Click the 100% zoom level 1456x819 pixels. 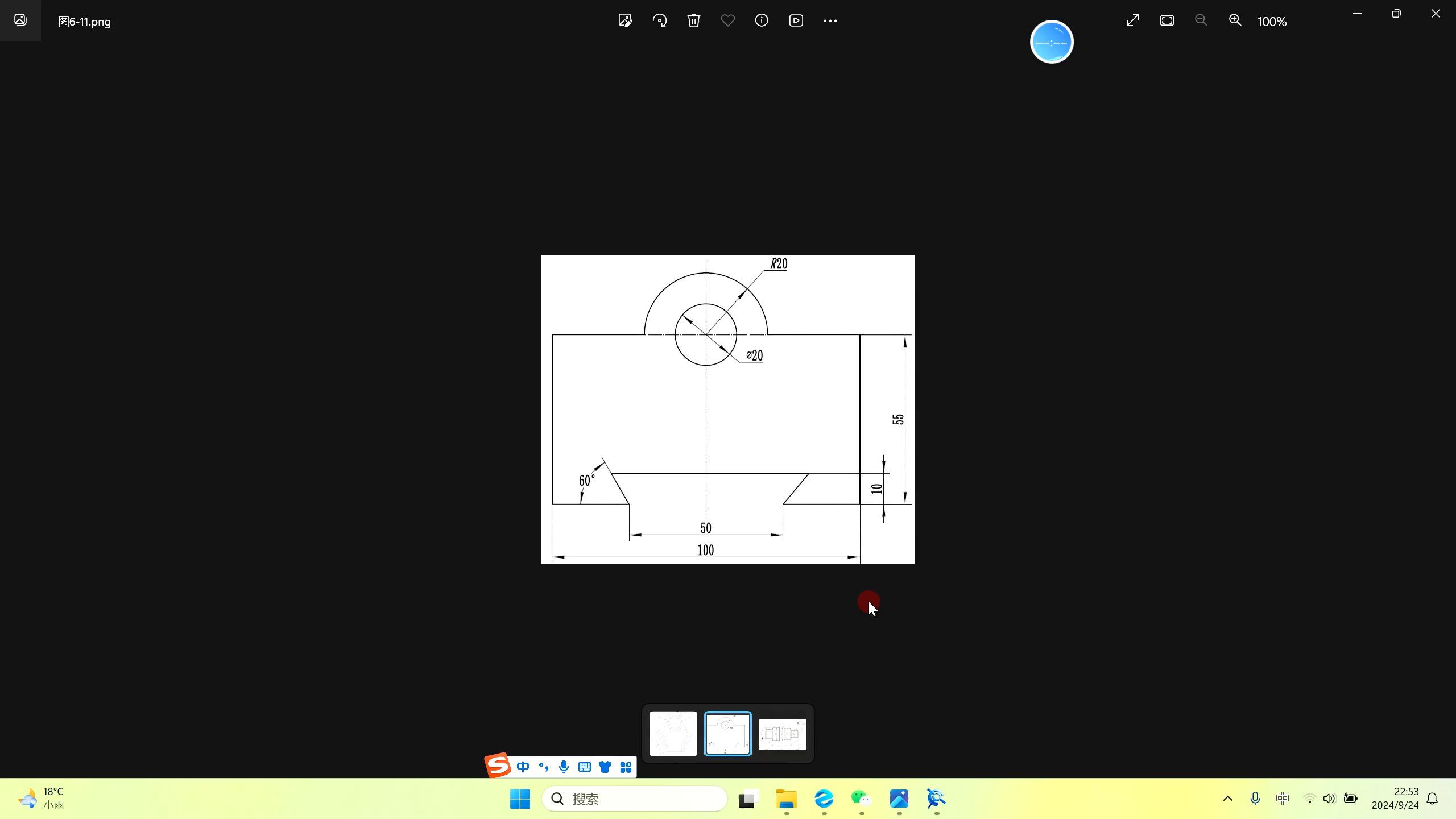coord(1272,22)
